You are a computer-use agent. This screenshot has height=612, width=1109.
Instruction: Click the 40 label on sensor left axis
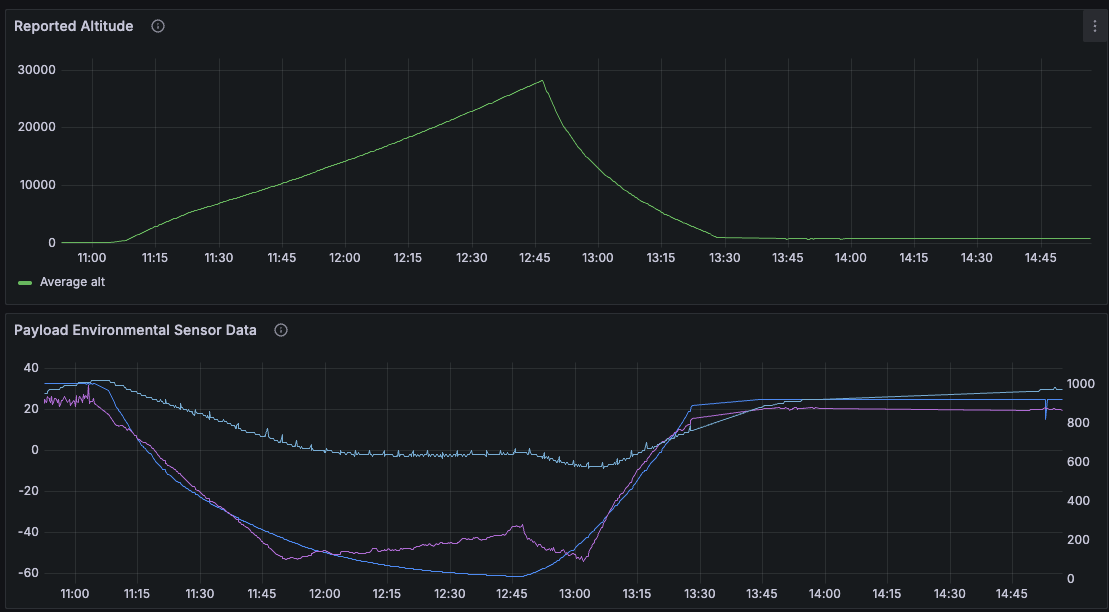pyautogui.click(x=31, y=368)
